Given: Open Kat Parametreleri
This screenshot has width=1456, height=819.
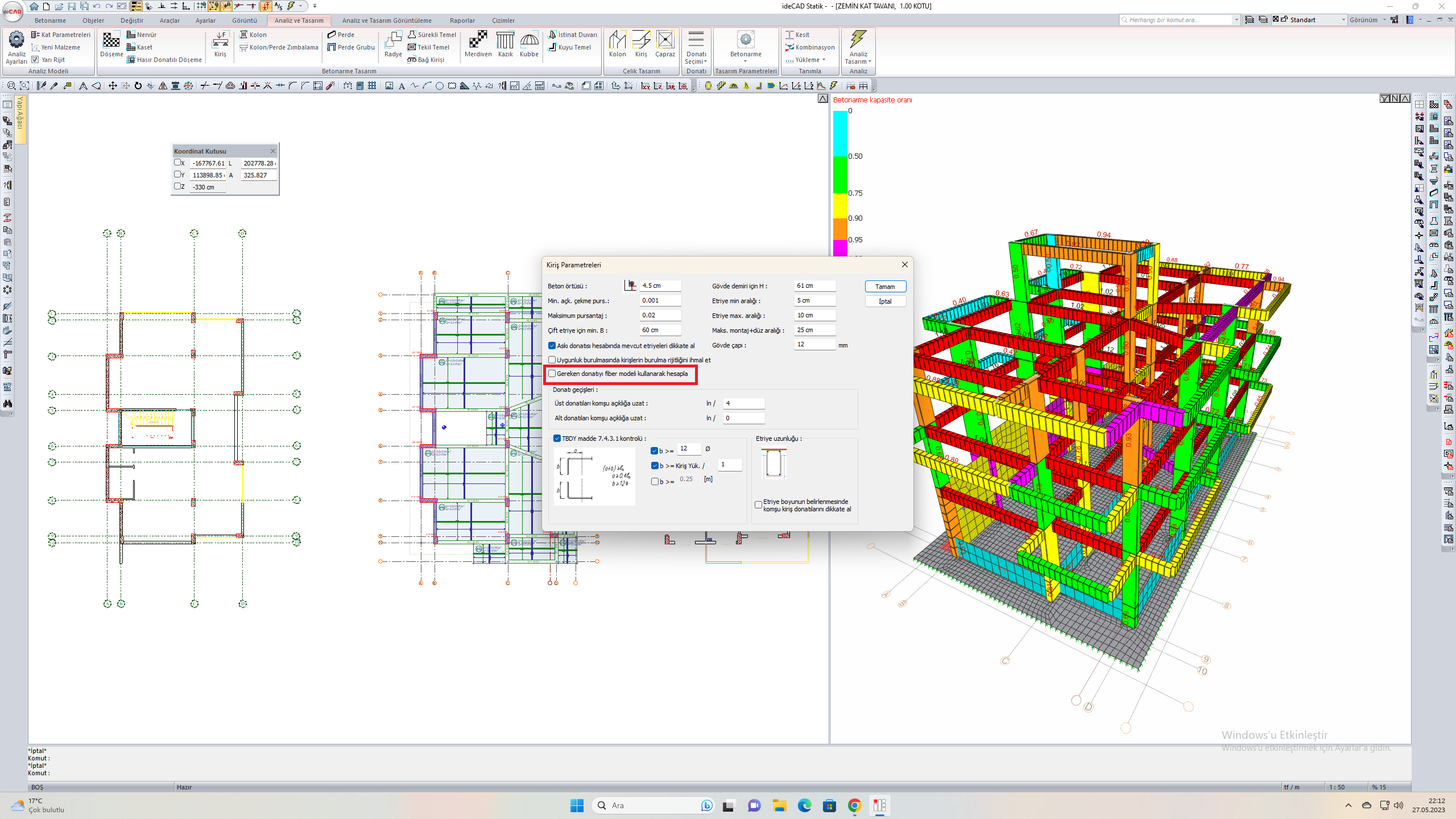Looking at the screenshot, I should 61,35.
